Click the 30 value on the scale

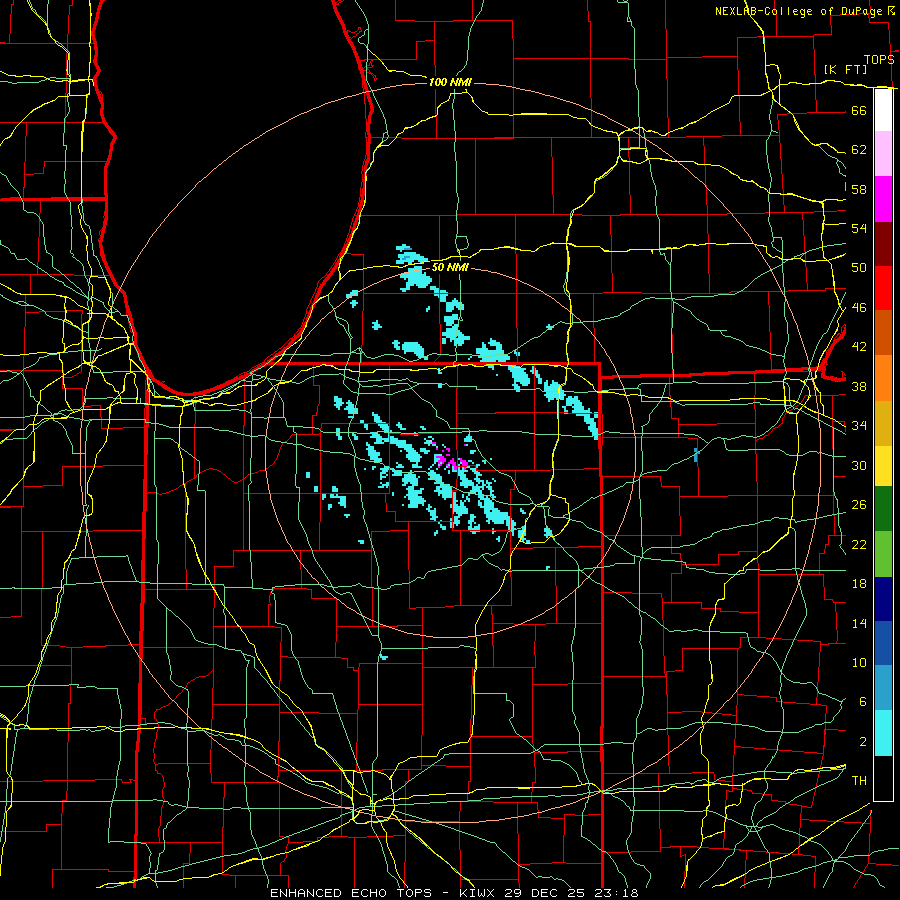[x=859, y=465]
